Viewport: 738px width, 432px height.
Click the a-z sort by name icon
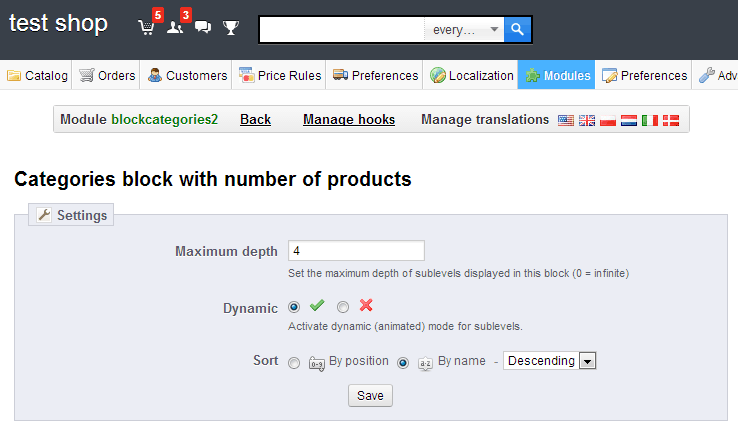[x=425, y=363]
